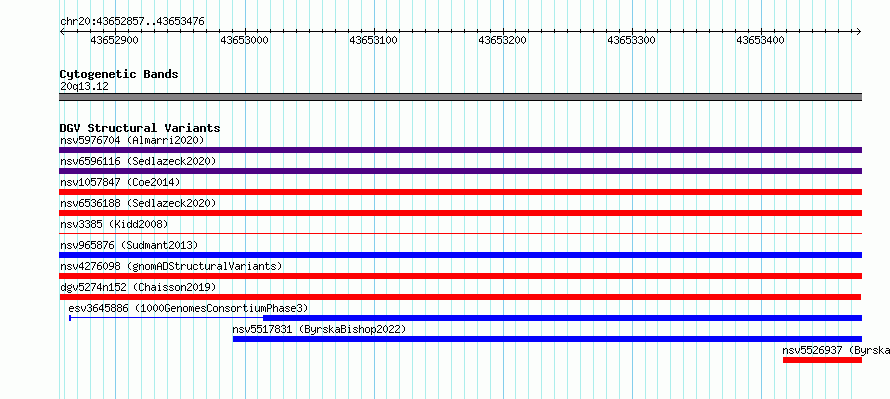Click the chr20:43652857..43653476 region text
This screenshot has width=890, height=399.
[132, 22]
